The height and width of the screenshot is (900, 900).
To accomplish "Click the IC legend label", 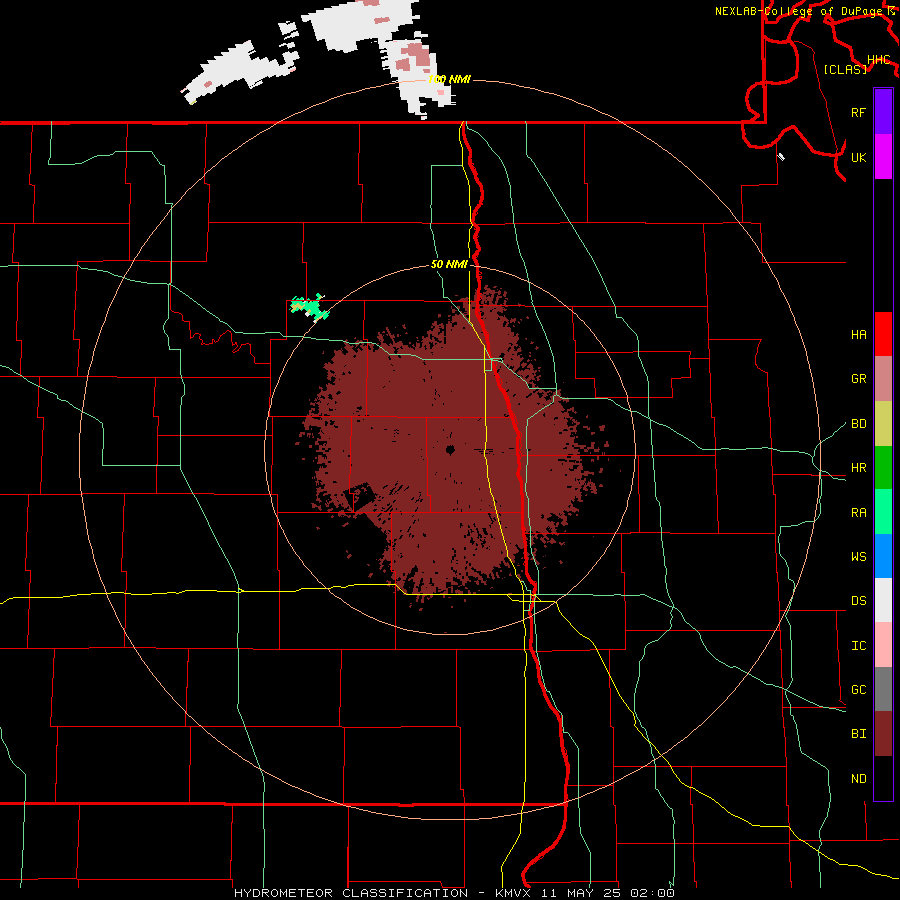I will [x=858, y=646].
